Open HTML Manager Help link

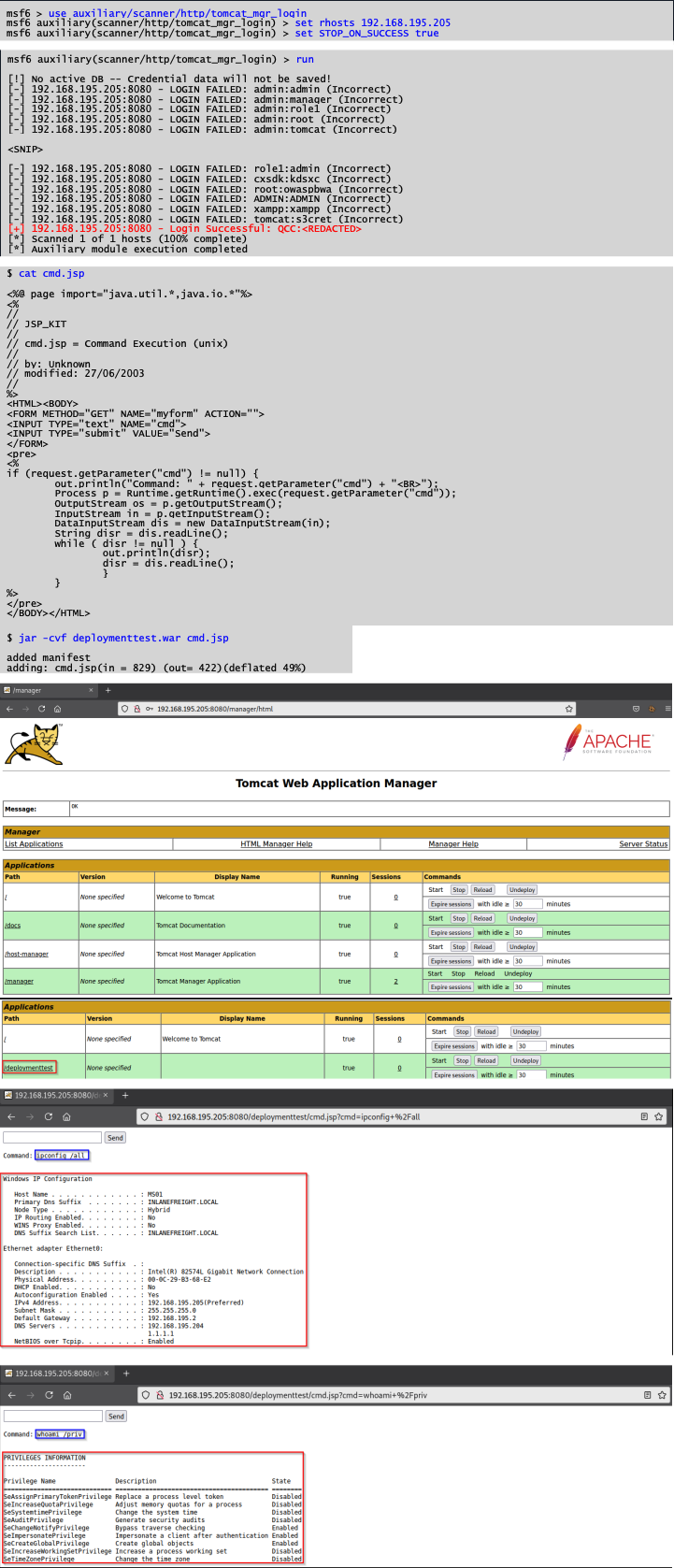coord(277,844)
